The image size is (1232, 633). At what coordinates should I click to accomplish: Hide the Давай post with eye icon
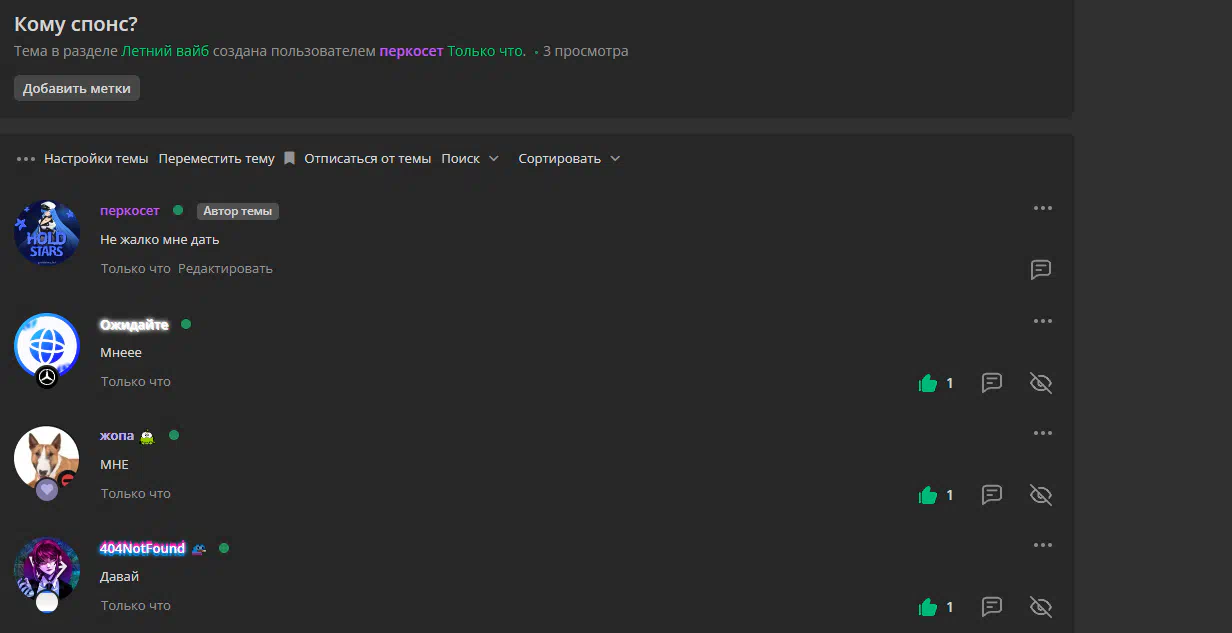pyautogui.click(x=1041, y=607)
